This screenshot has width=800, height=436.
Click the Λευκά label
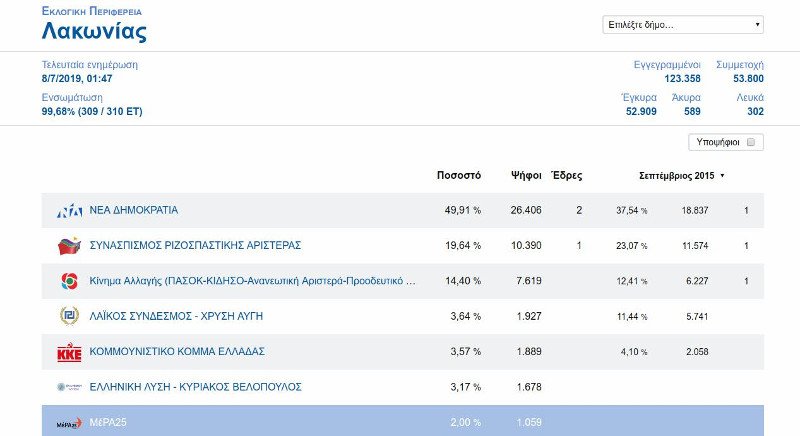point(750,97)
